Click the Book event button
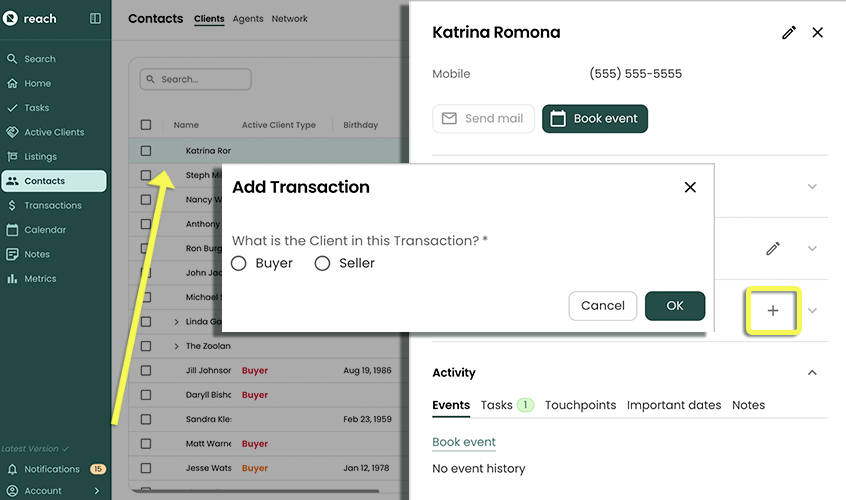 (595, 118)
